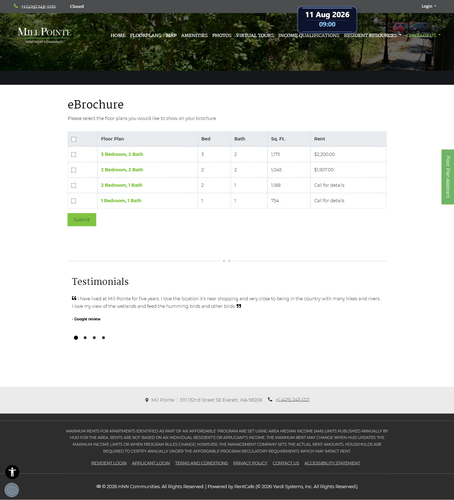The height and width of the screenshot is (500, 454).
Task: Click the location pin icon in footer
Action: [147, 400]
